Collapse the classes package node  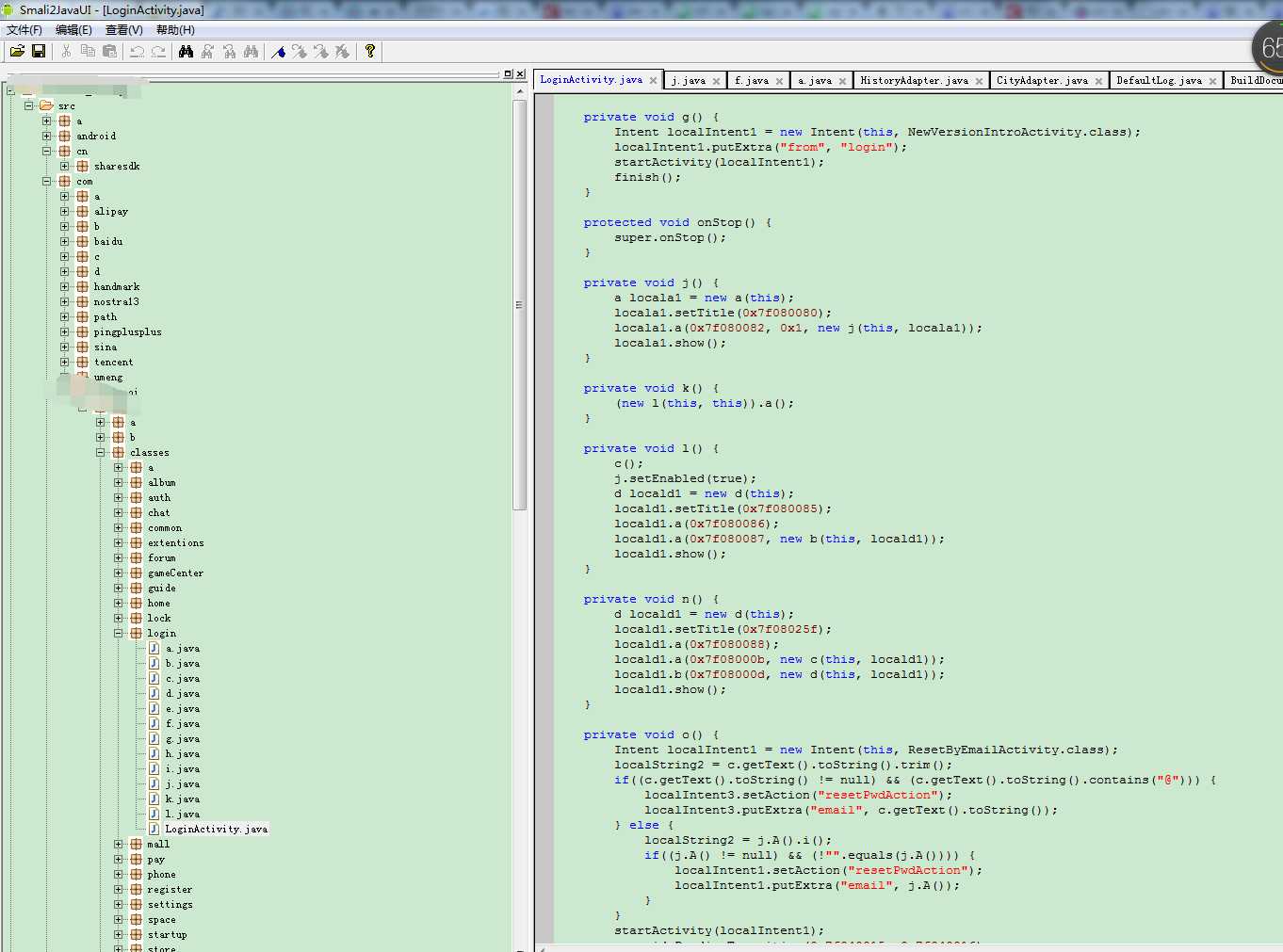pos(100,452)
